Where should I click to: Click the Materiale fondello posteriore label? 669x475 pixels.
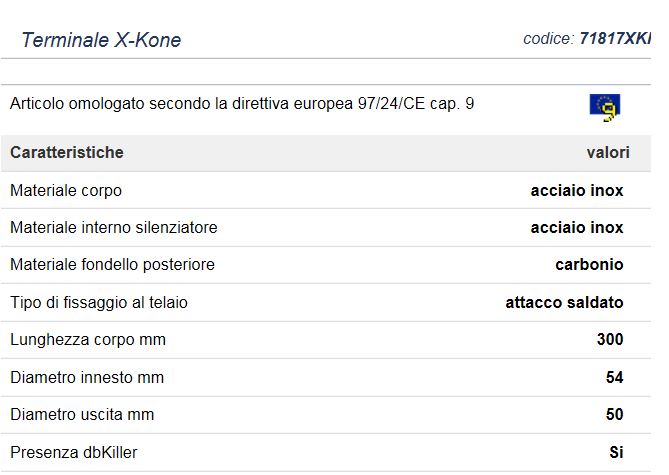112,265
